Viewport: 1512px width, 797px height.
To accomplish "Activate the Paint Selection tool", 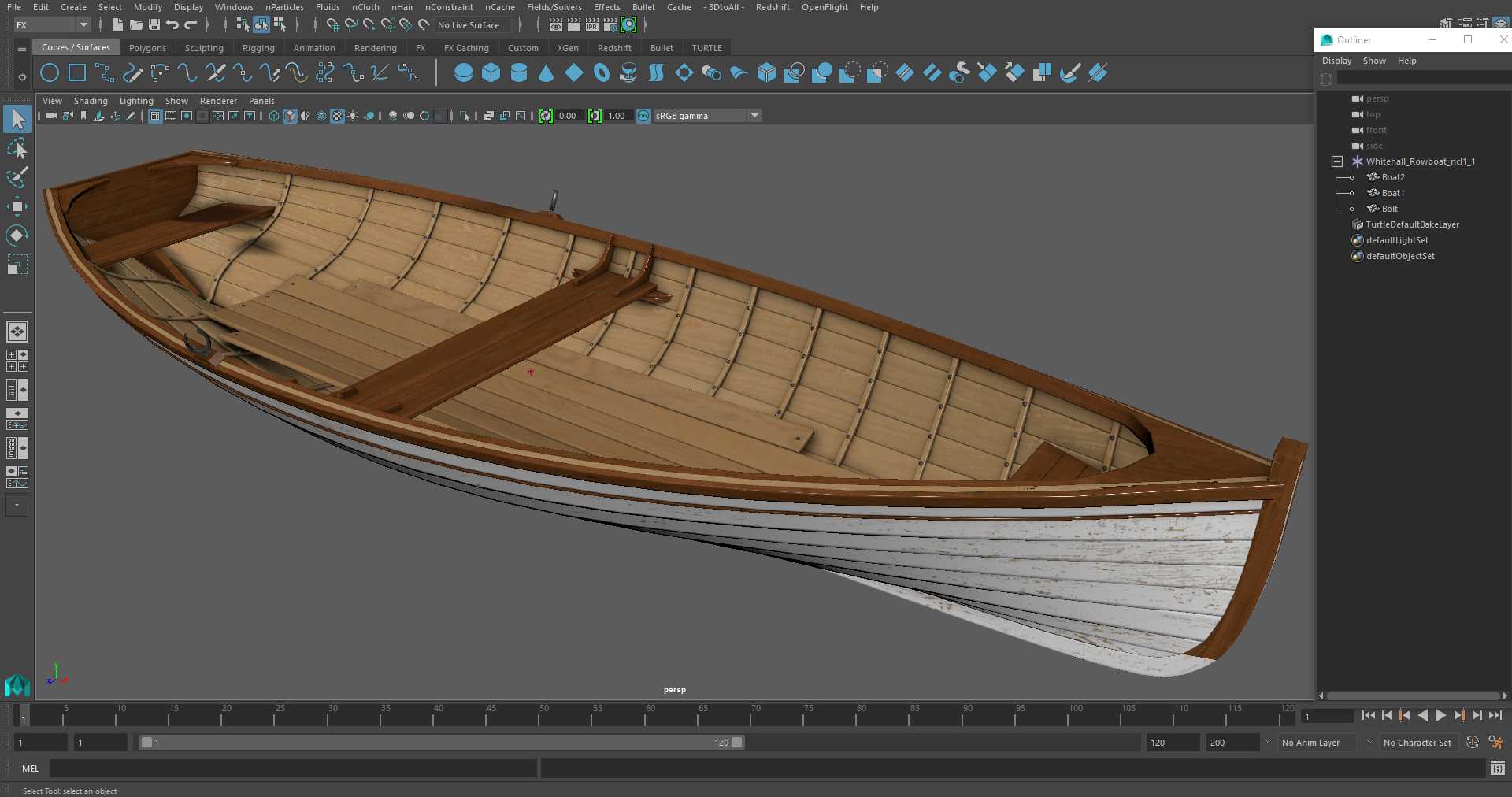I will (x=17, y=177).
